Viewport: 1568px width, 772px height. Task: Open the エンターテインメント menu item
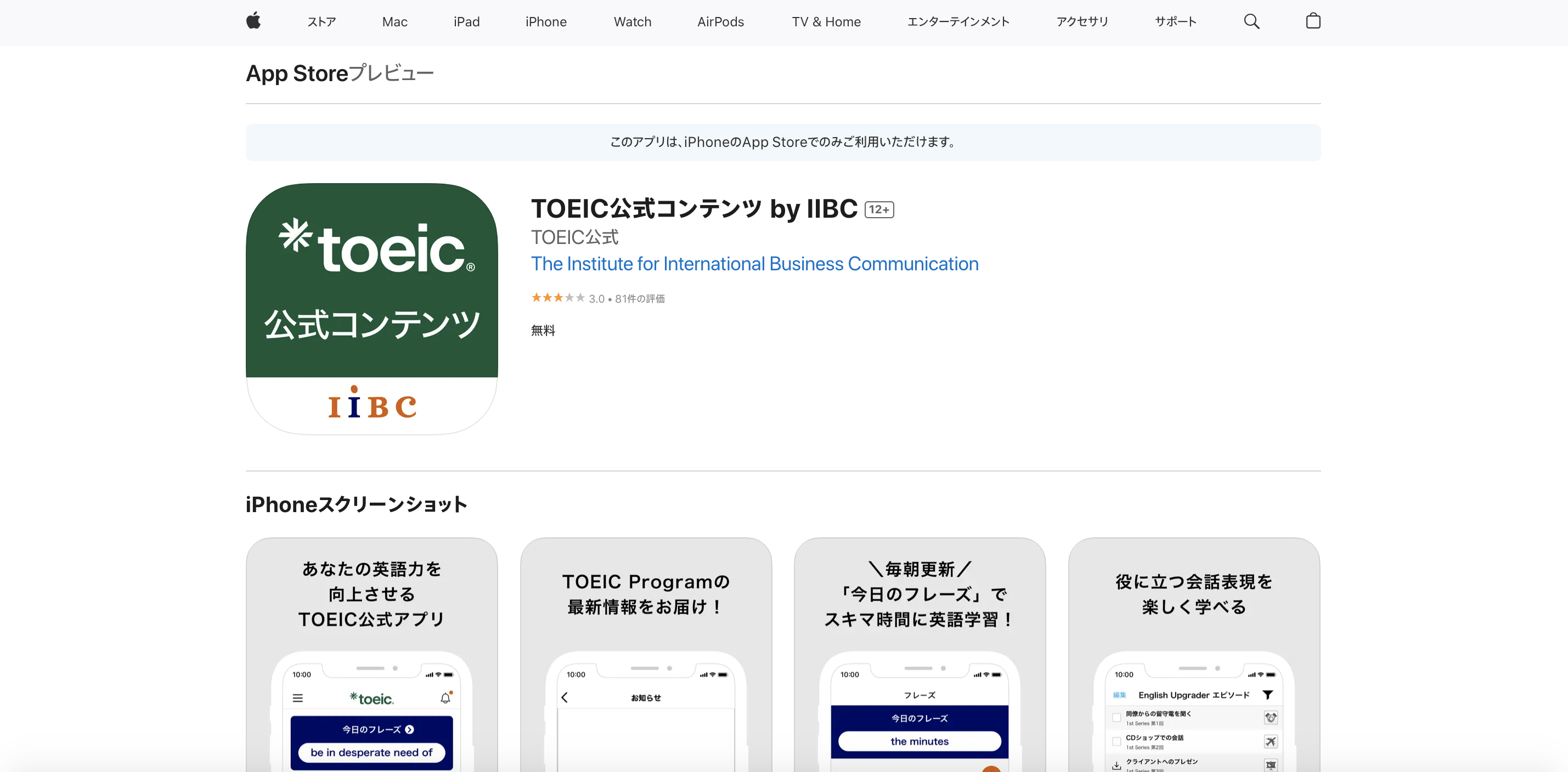point(958,22)
